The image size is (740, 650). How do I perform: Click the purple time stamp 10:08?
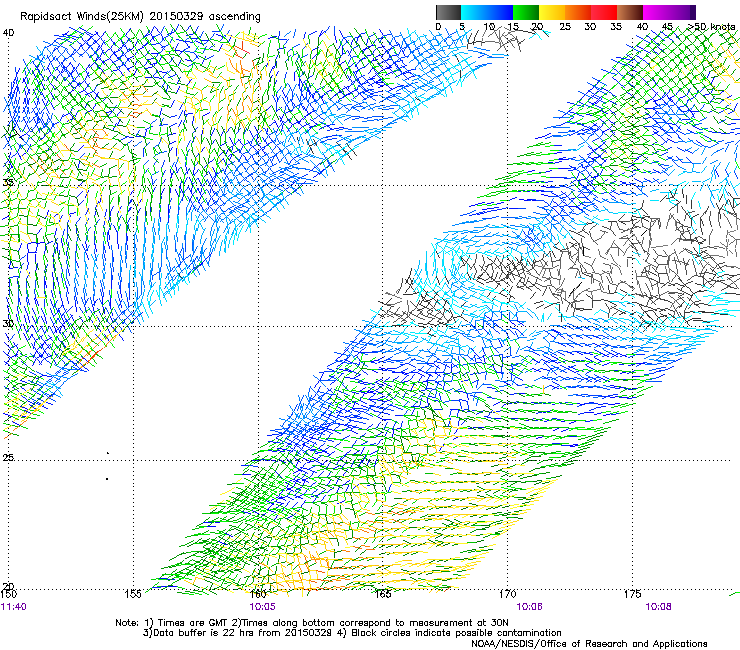click(x=658, y=607)
